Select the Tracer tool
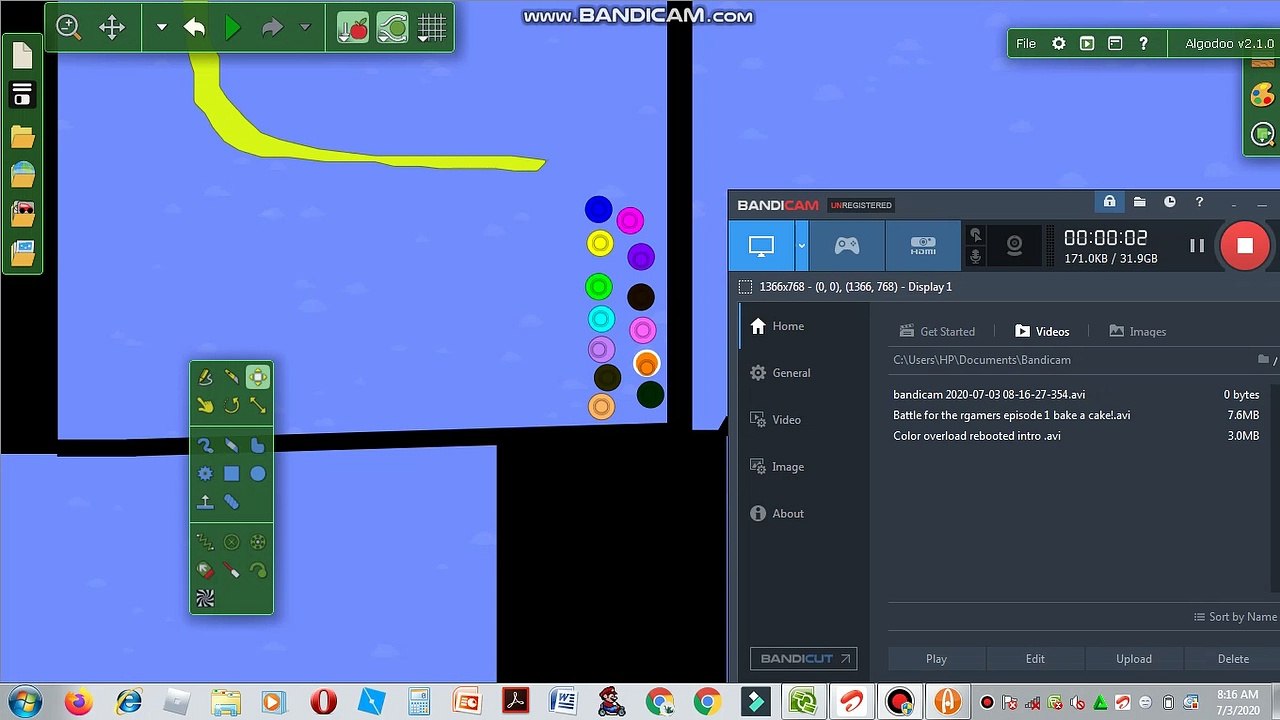This screenshot has height=720, width=1280. pyautogui.click(x=258, y=570)
